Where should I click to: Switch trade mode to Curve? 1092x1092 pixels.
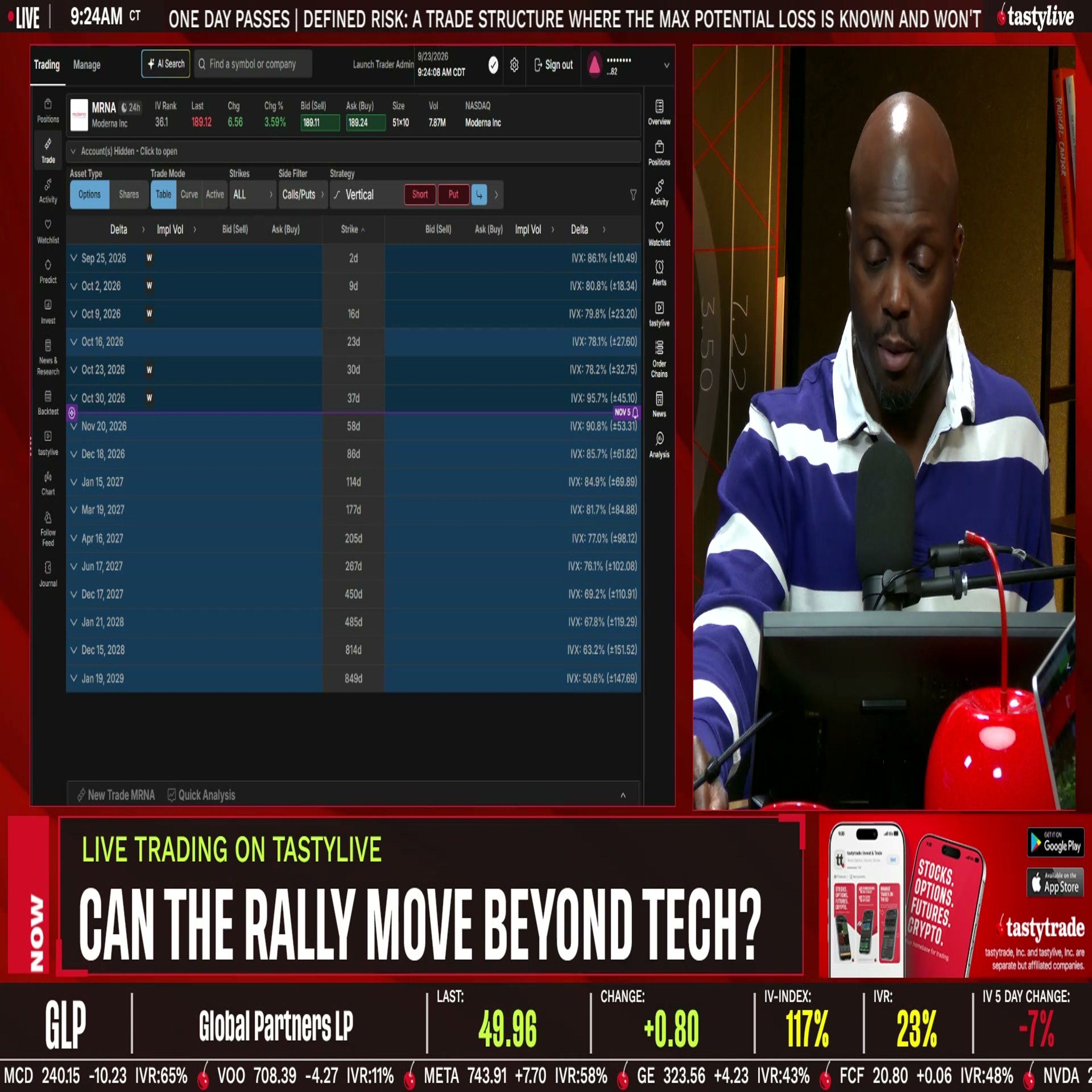coord(189,194)
